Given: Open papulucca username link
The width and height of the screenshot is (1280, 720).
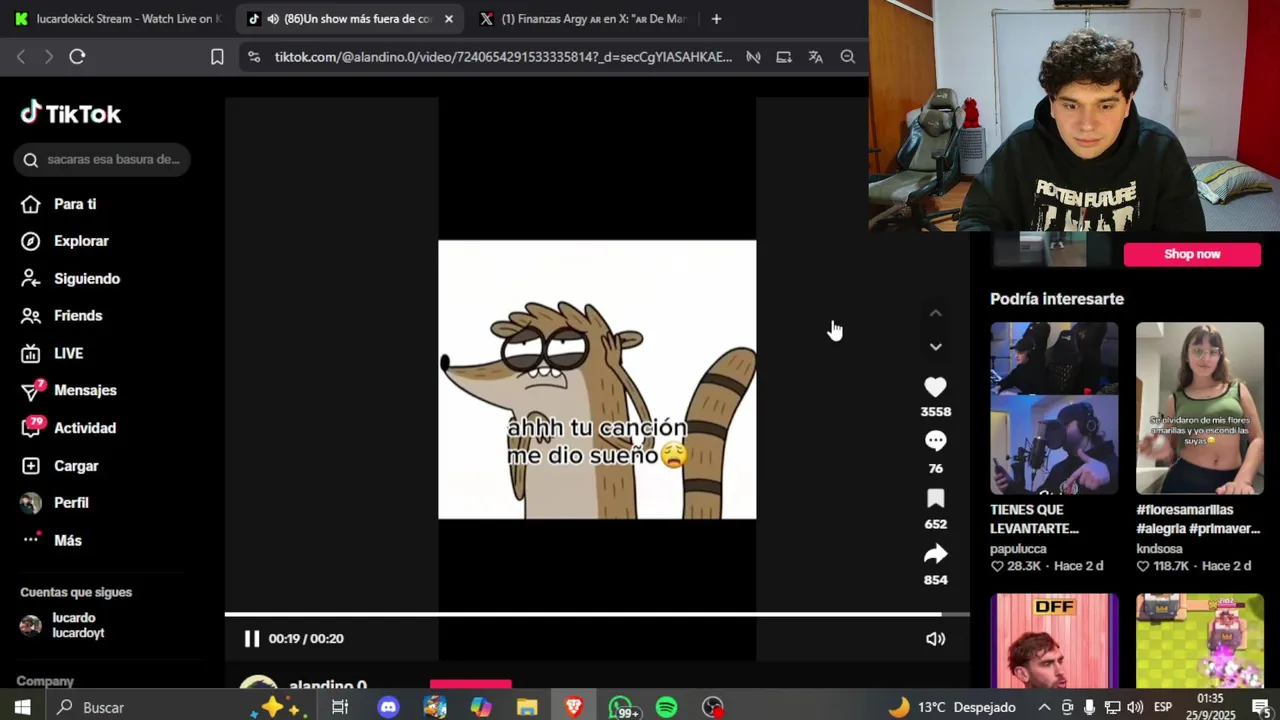Looking at the screenshot, I should 1018,549.
